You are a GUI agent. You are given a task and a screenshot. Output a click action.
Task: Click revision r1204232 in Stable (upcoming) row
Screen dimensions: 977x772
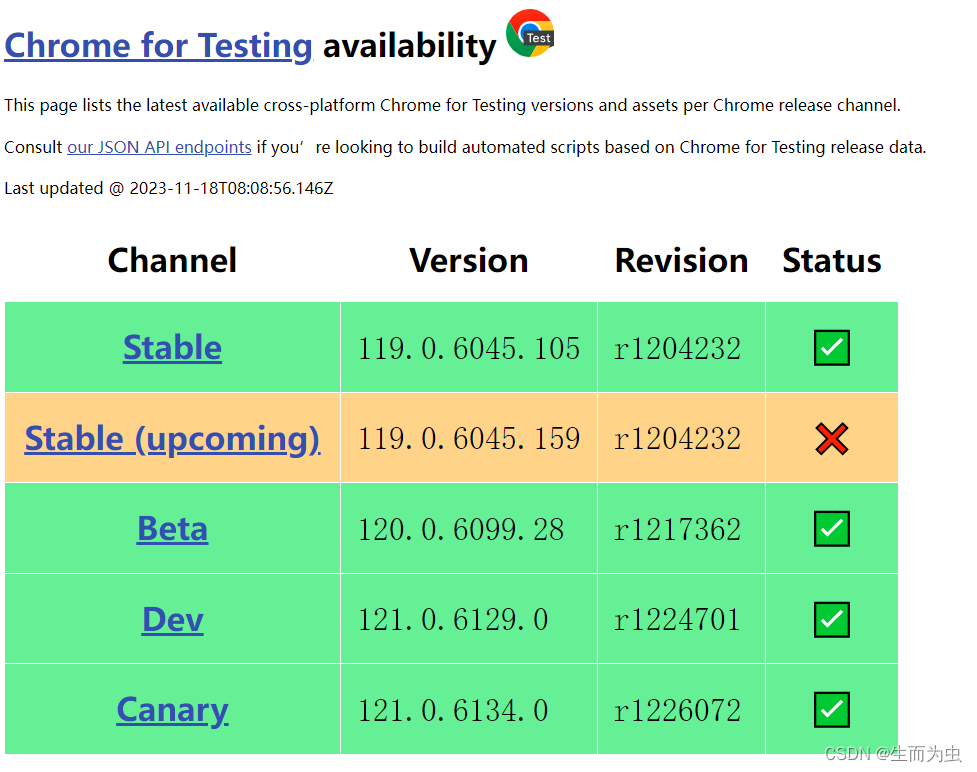[677, 439]
